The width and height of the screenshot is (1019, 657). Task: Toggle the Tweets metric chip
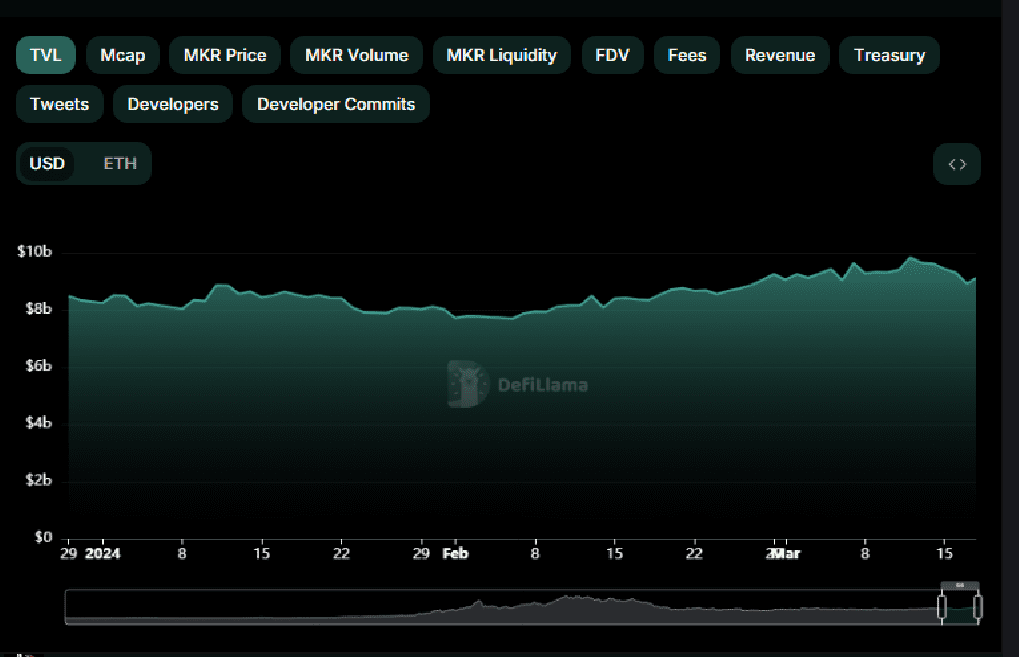pos(60,104)
